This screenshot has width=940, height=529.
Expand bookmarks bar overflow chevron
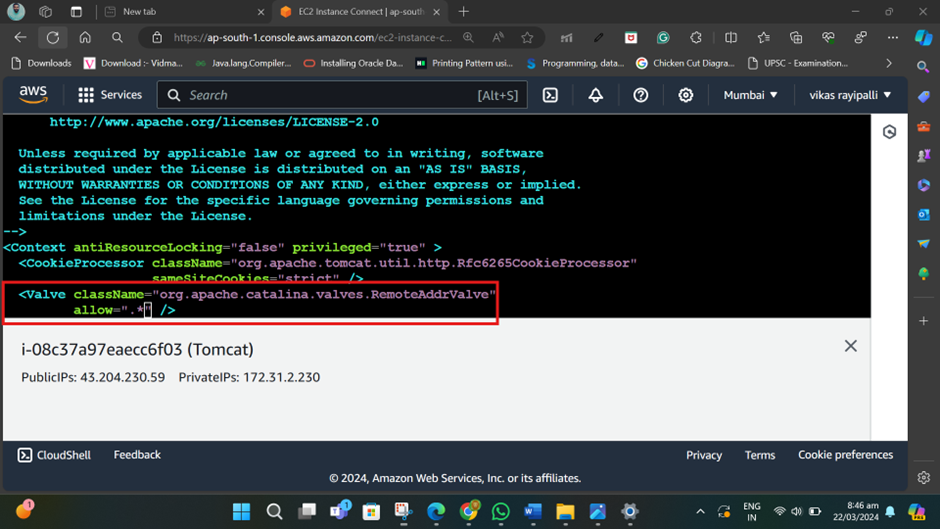889,63
